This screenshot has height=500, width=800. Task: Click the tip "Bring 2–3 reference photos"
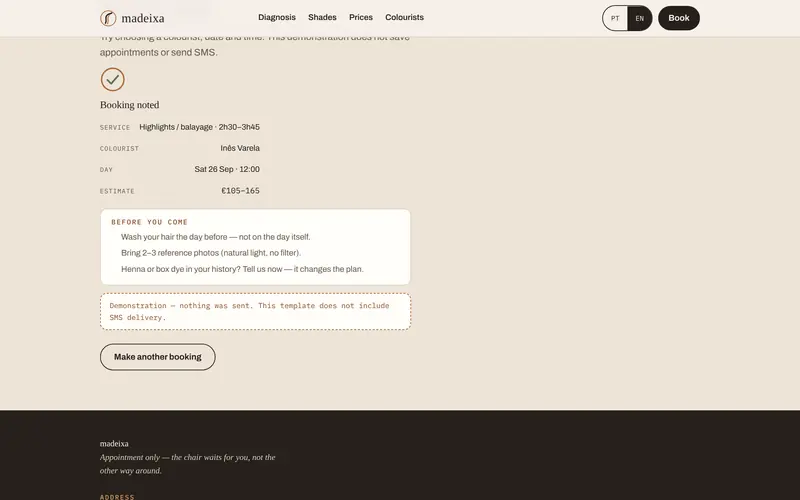(x=211, y=253)
